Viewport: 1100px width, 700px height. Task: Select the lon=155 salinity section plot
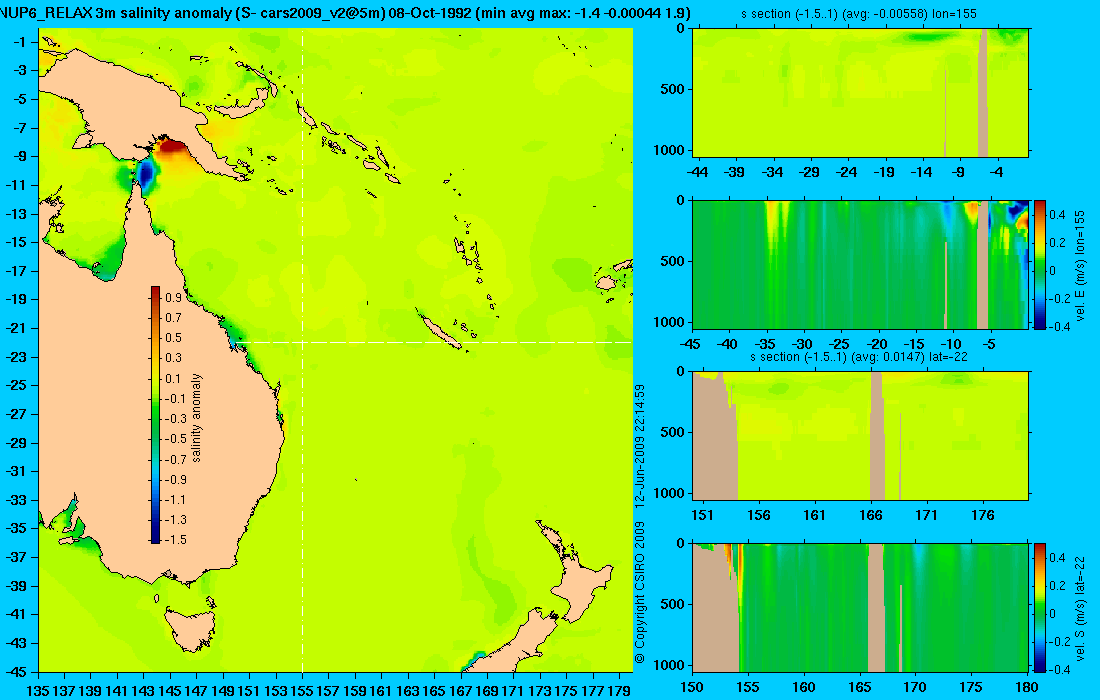coord(860,93)
